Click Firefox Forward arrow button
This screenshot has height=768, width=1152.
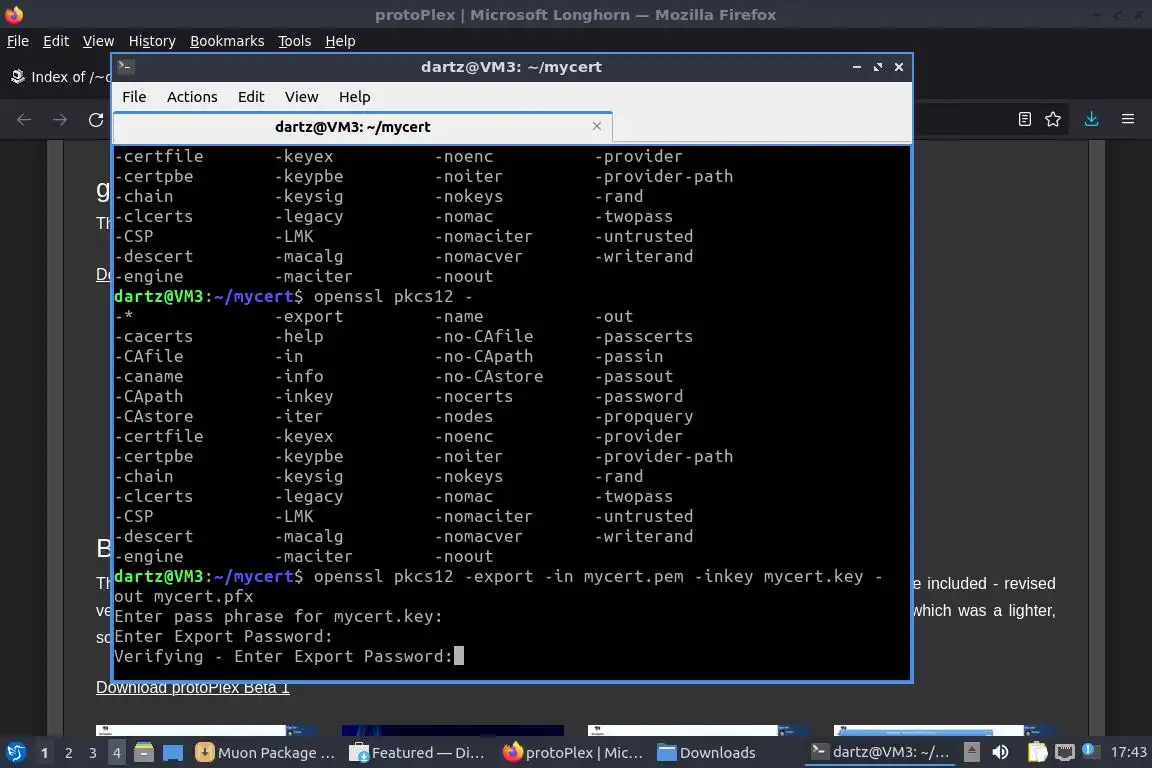coord(60,119)
